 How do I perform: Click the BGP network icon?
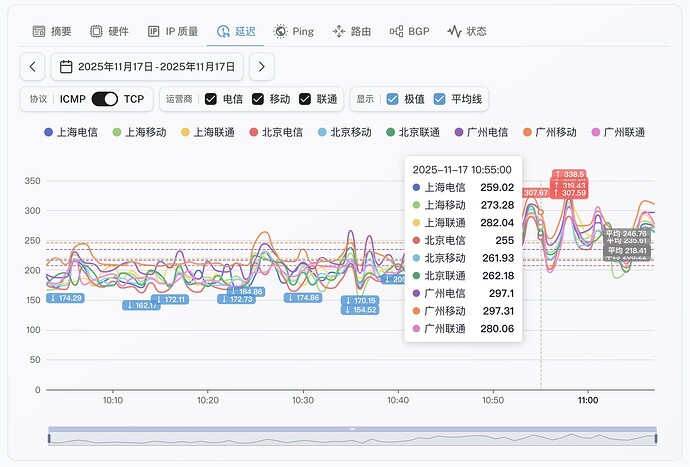click(x=397, y=31)
